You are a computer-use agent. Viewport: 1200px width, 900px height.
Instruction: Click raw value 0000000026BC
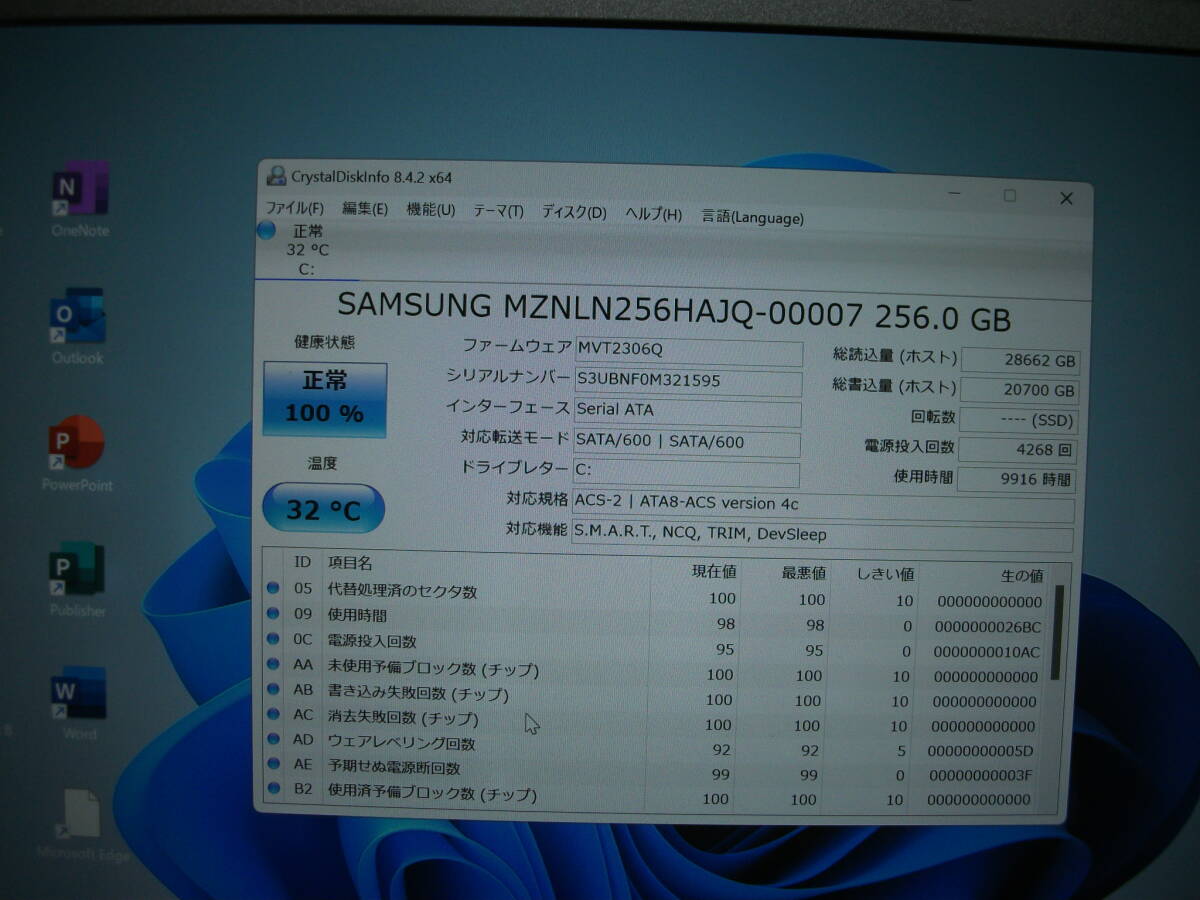pos(987,628)
